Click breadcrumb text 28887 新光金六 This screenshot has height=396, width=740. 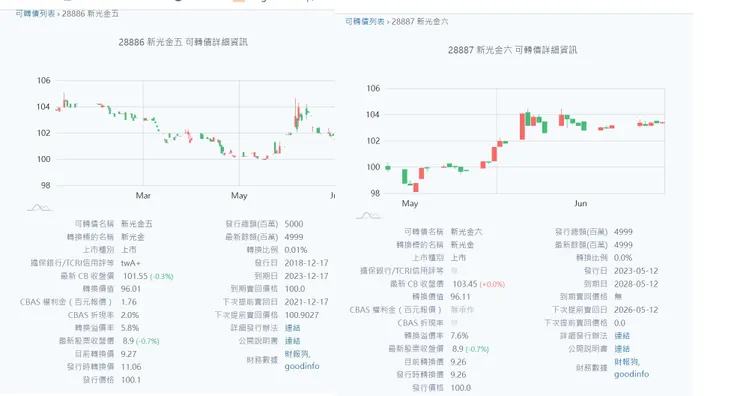[x=420, y=22]
